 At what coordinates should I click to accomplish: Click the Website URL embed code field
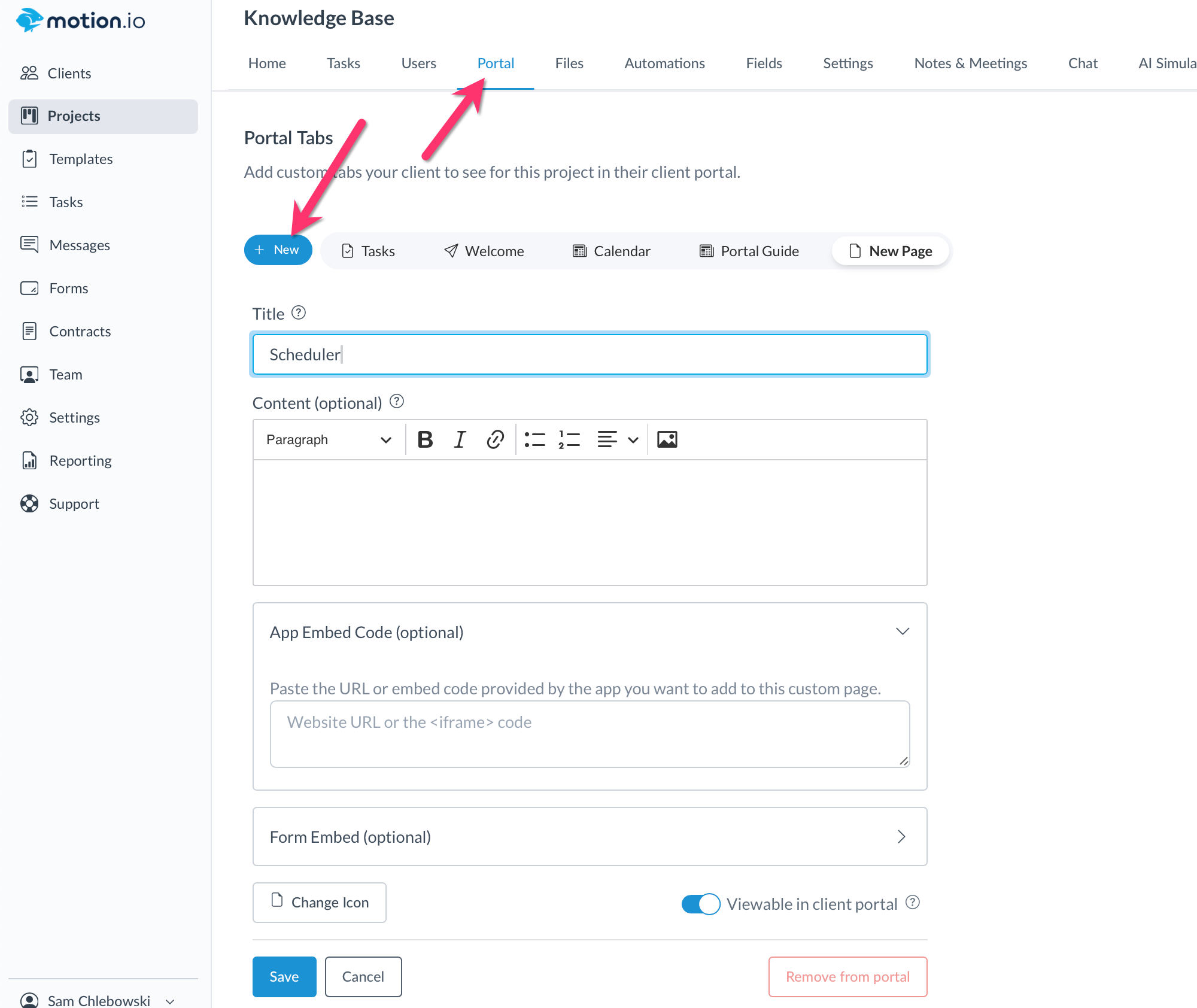tap(590, 734)
